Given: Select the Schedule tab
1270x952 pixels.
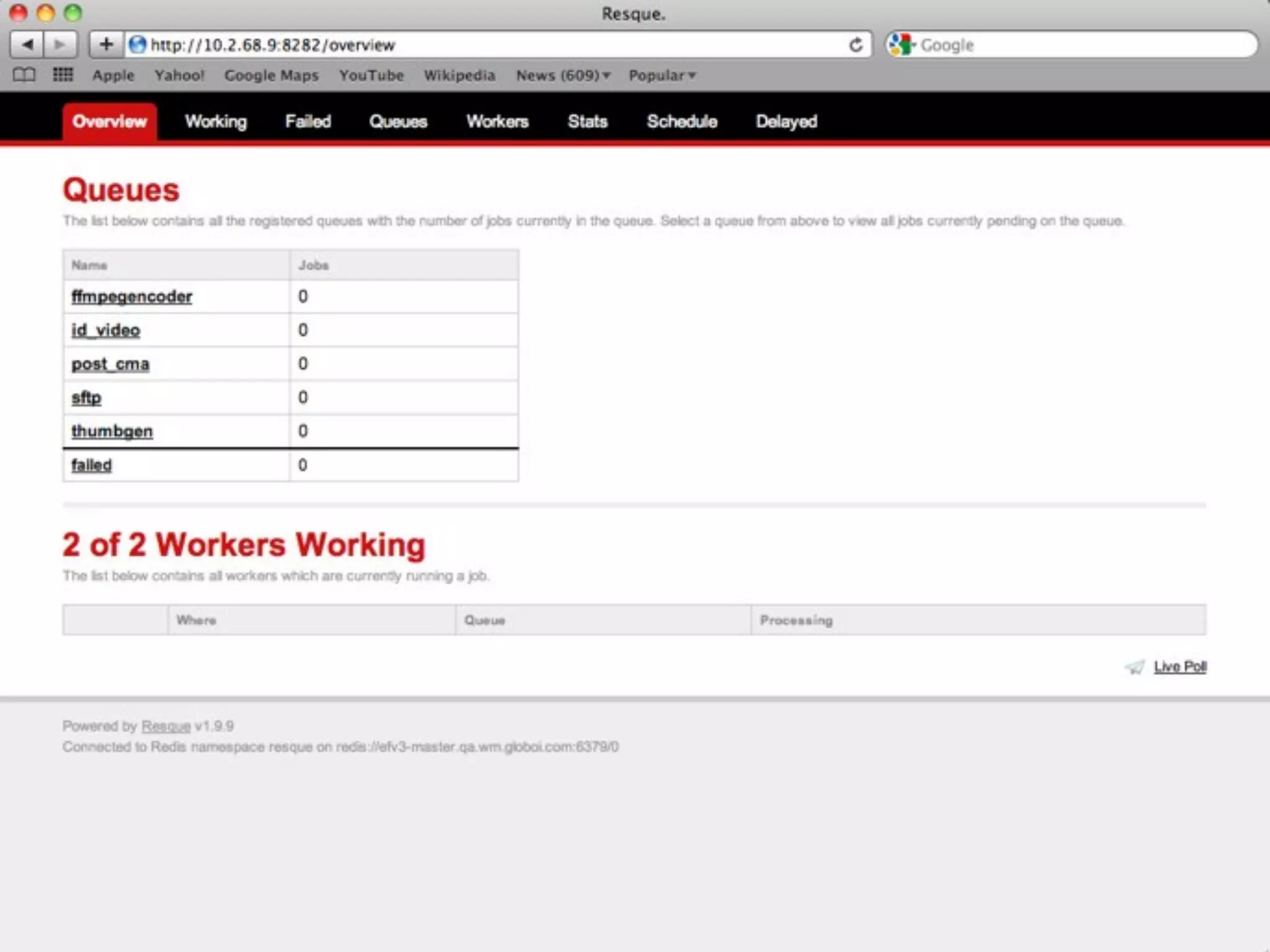Looking at the screenshot, I should (682, 121).
